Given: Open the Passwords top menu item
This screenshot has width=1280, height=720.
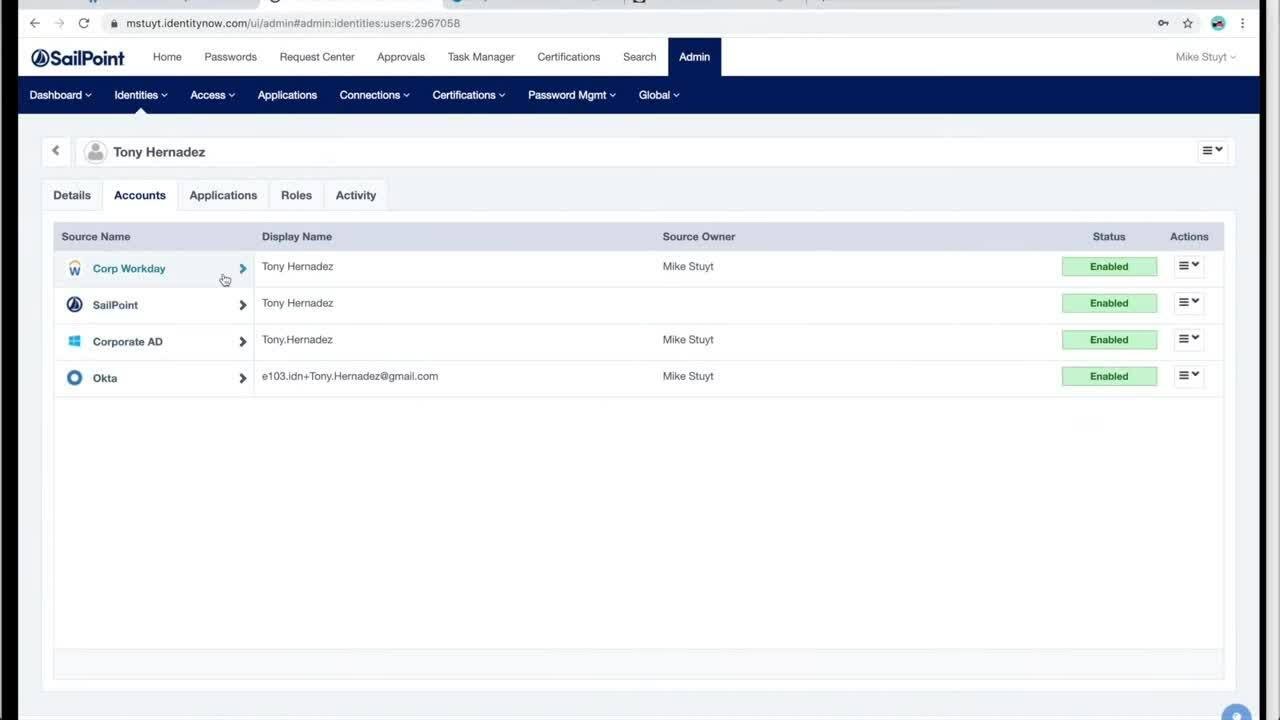Looking at the screenshot, I should [x=230, y=57].
